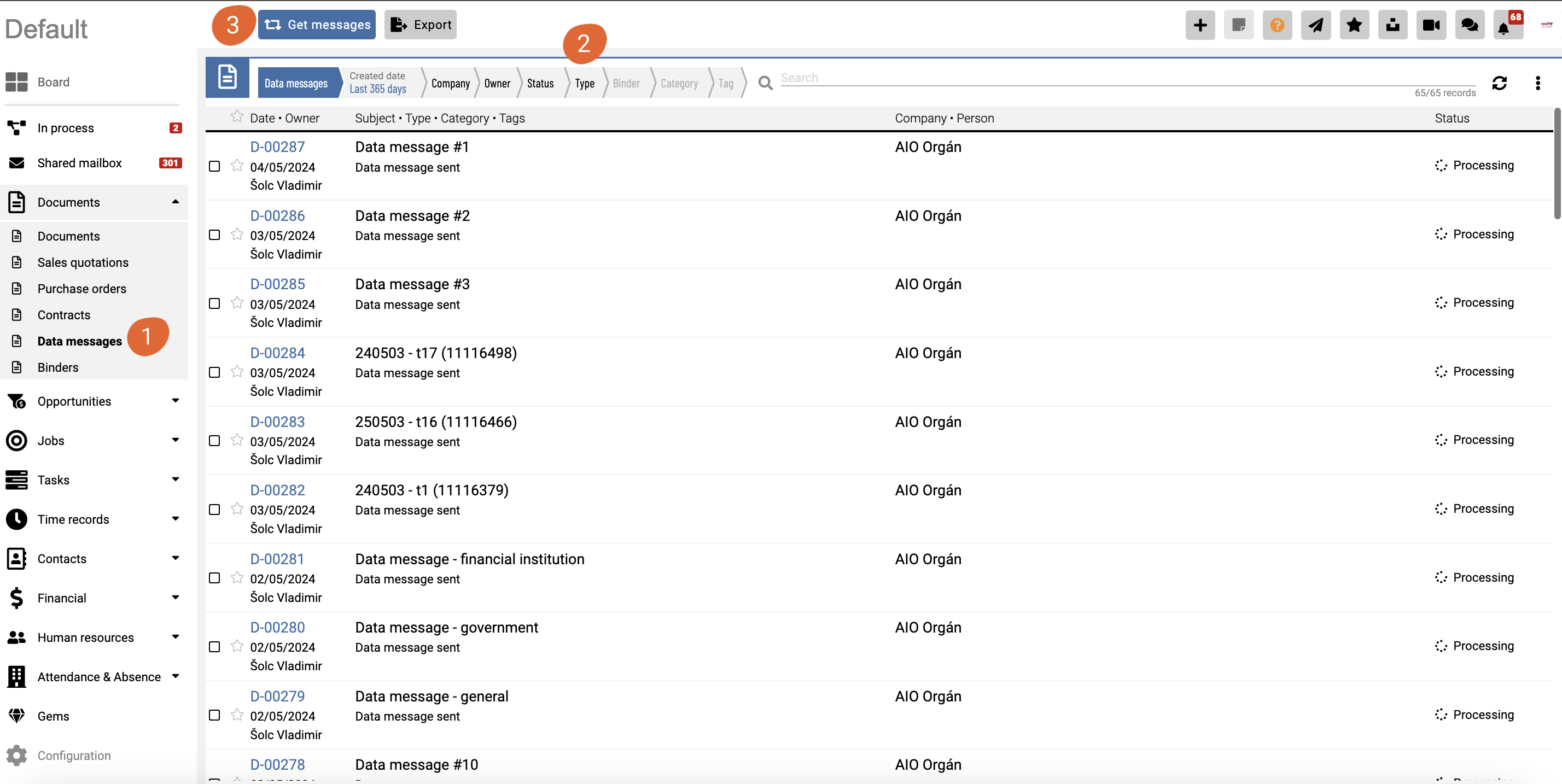
Task: Tick checkbox of row D-00283
Action: coord(214,441)
